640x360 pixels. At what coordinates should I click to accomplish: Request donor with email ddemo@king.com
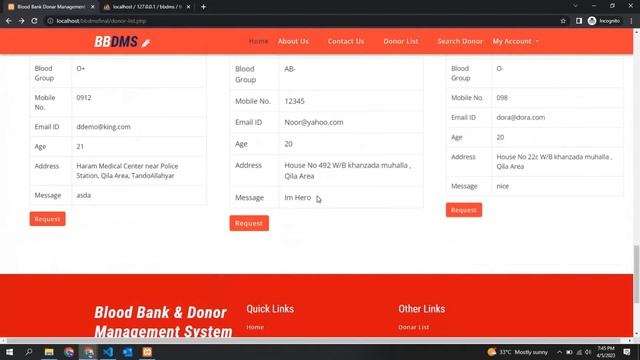point(47,219)
